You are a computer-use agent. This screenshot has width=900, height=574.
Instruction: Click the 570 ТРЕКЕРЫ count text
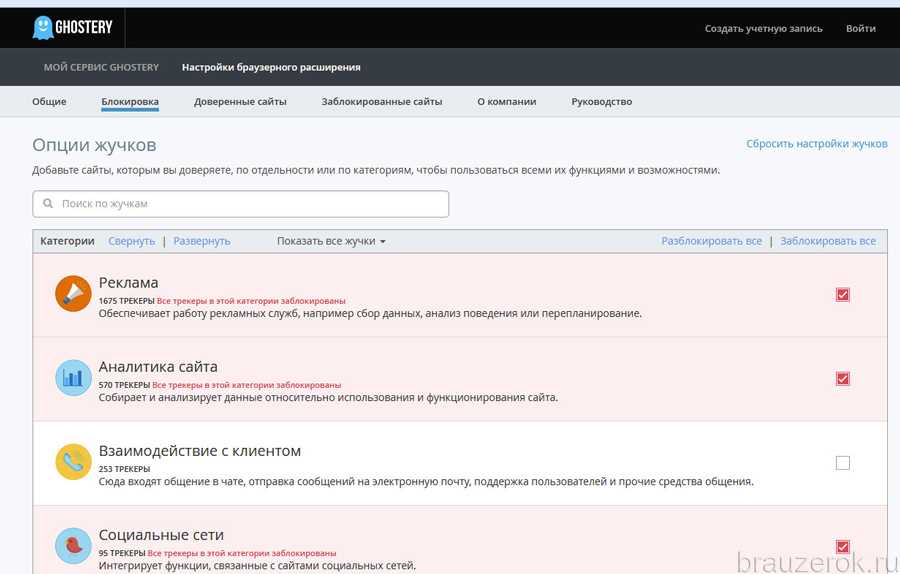pyautogui.click(x=124, y=385)
